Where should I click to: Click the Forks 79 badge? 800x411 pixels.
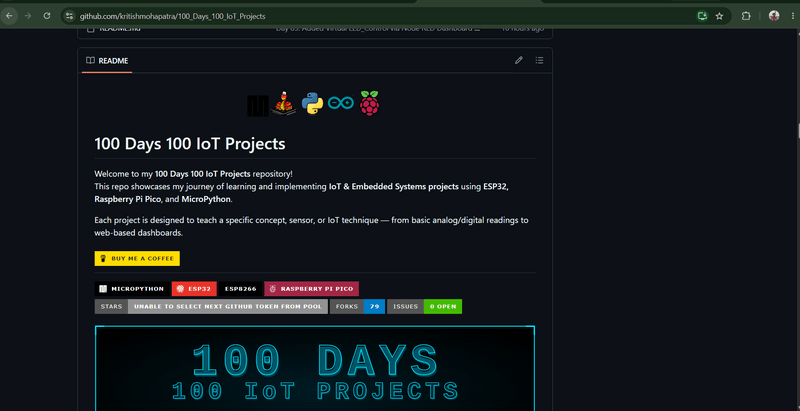358,306
